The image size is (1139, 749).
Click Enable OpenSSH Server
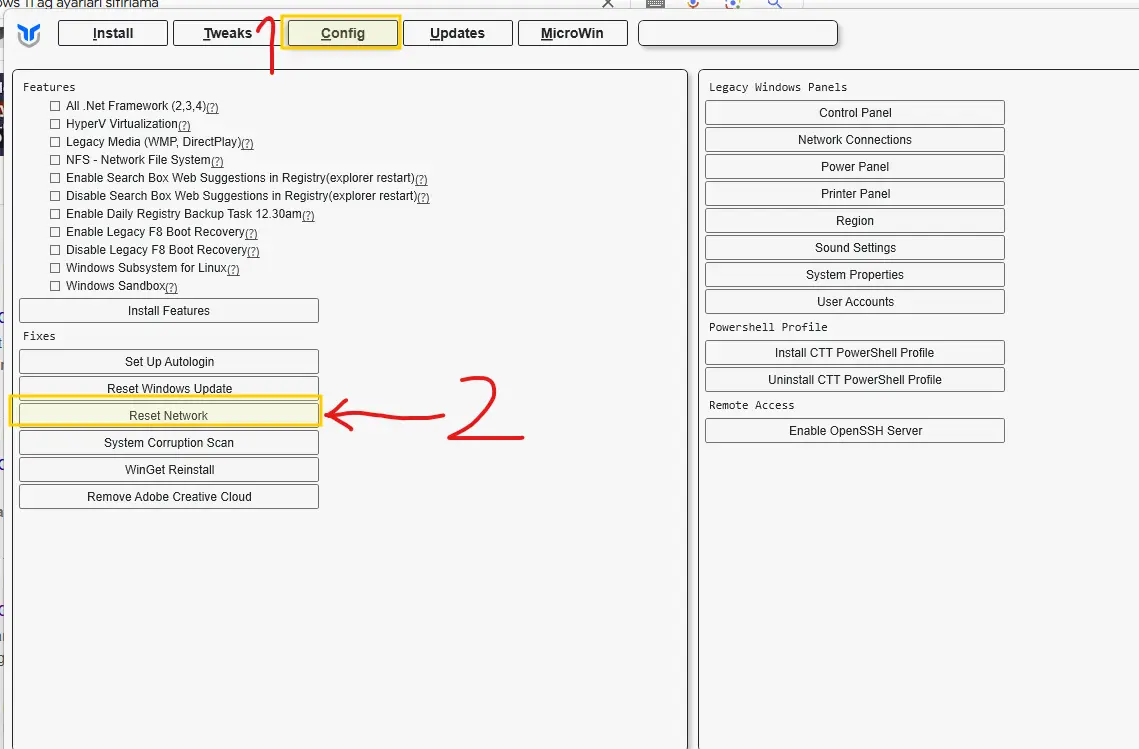pos(855,431)
